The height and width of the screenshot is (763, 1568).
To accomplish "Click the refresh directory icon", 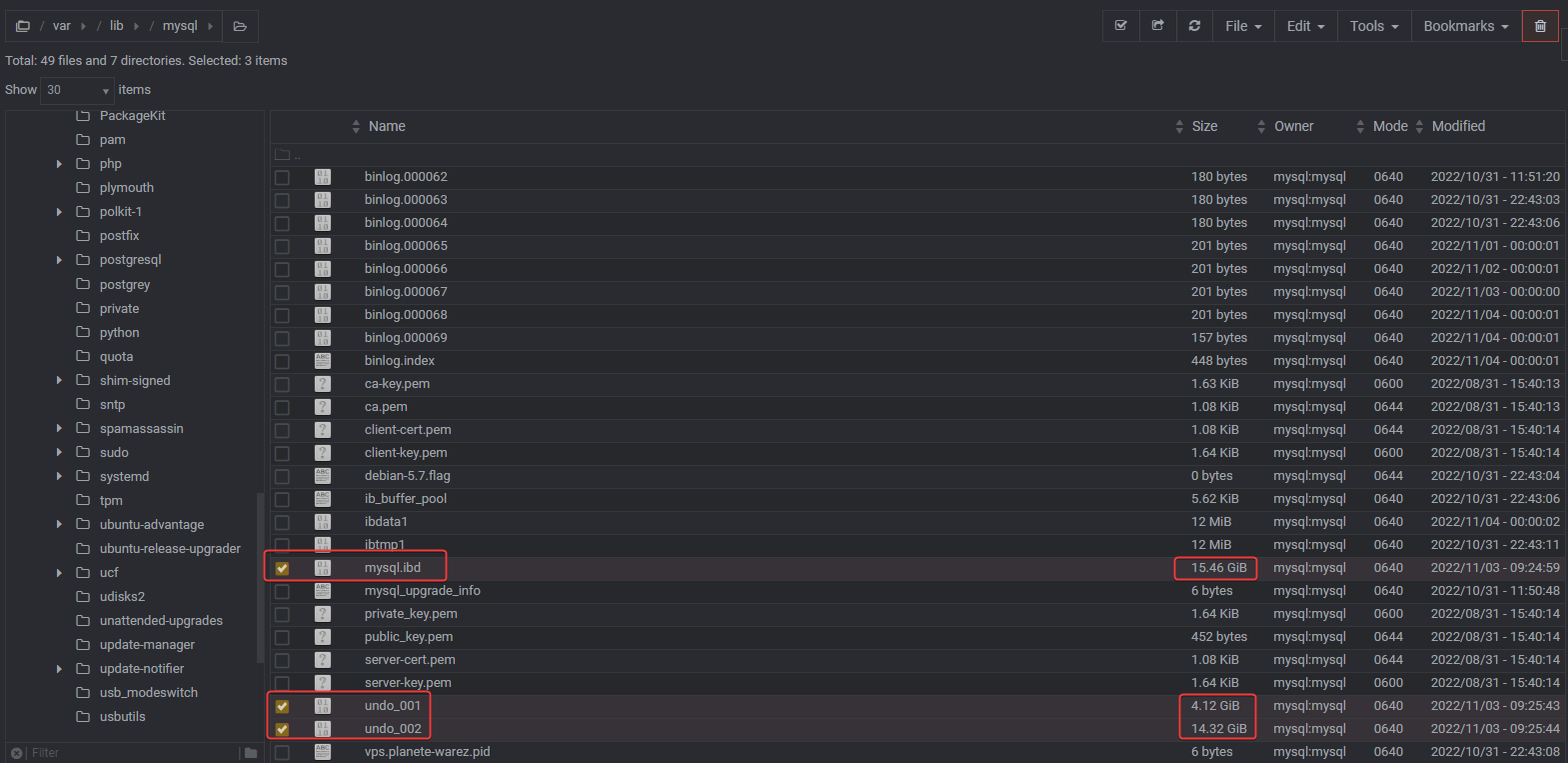I will [1194, 26].
